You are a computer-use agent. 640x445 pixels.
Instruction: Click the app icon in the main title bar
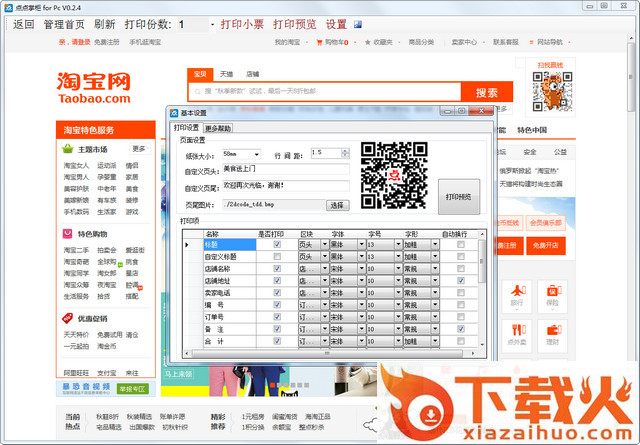9,7
